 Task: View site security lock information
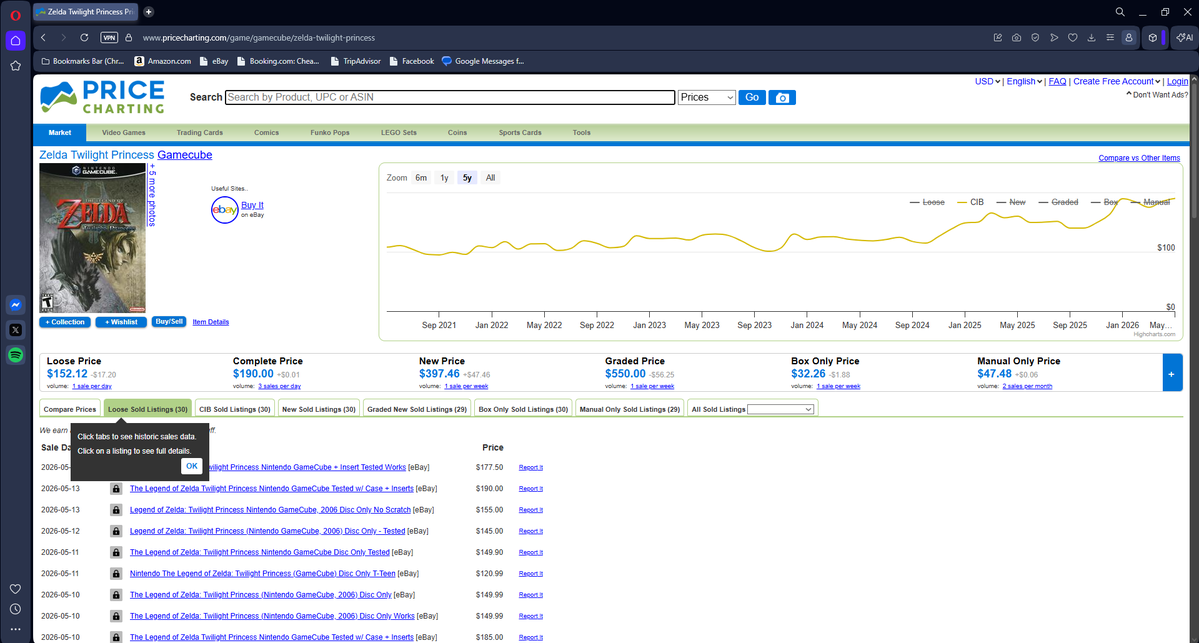[x=128, y=37]
